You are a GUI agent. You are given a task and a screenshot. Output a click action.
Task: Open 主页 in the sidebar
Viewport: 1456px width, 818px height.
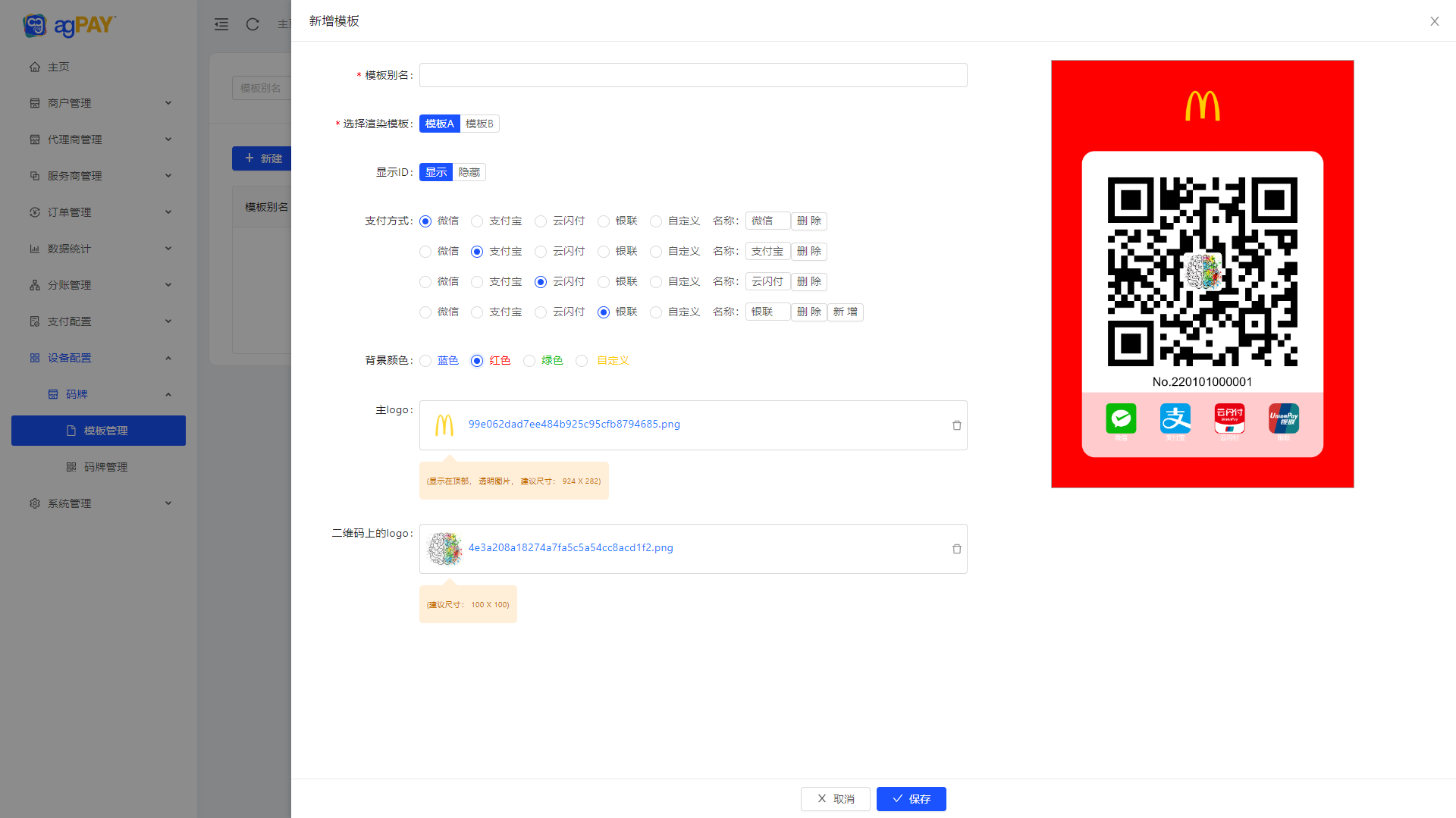(x=99, y=67)
